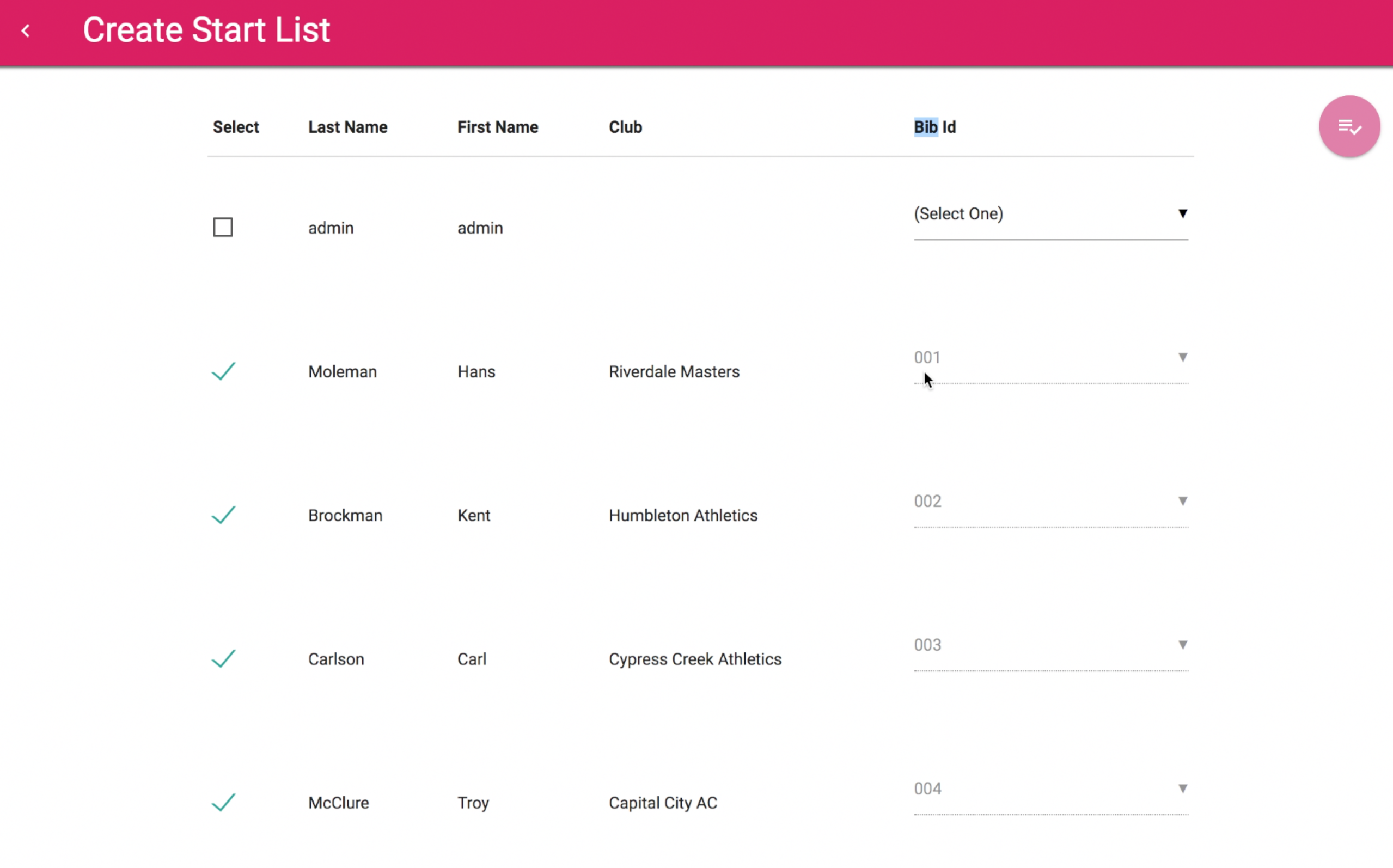This screenshot has width=1393, height=868.
Task: Toggle the checkmark for McClure row
Action: point(223,802)
